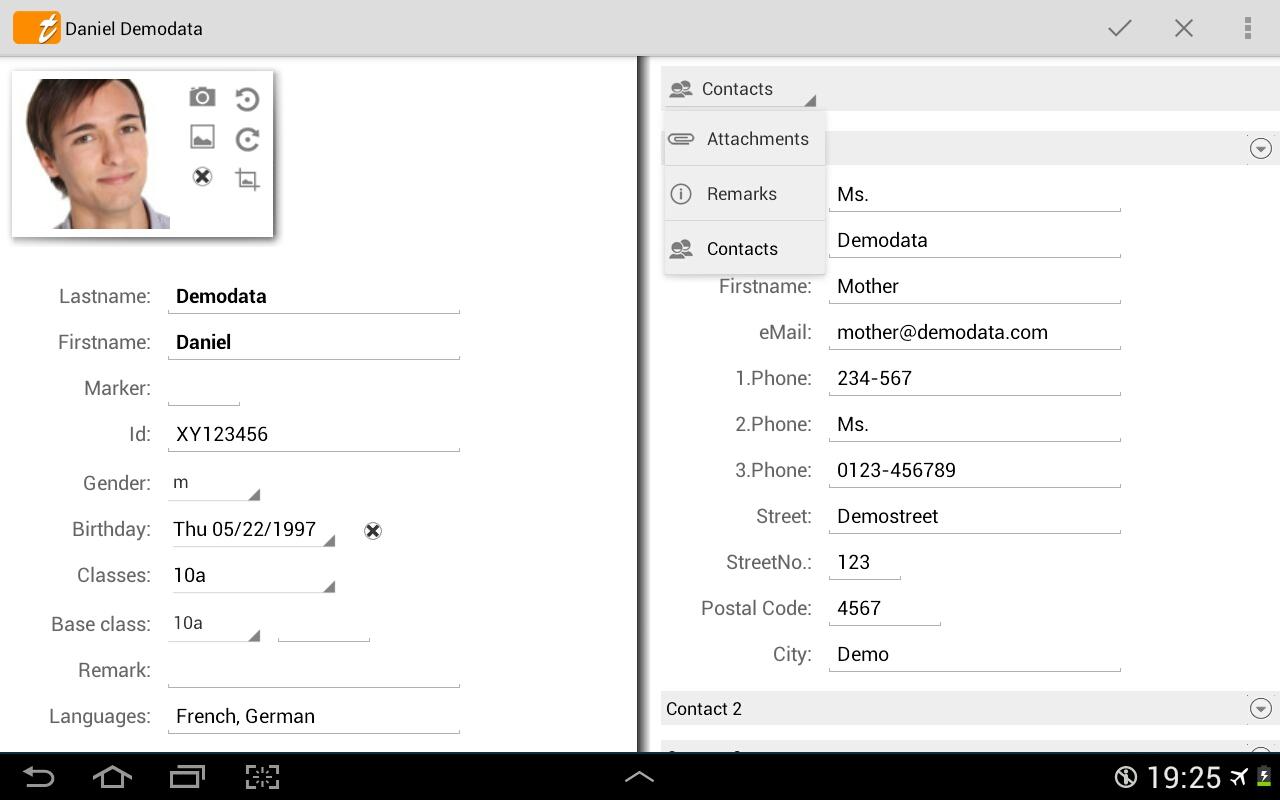Clear the birthday date
The image size is (1280, 800).
click(373, 531)
